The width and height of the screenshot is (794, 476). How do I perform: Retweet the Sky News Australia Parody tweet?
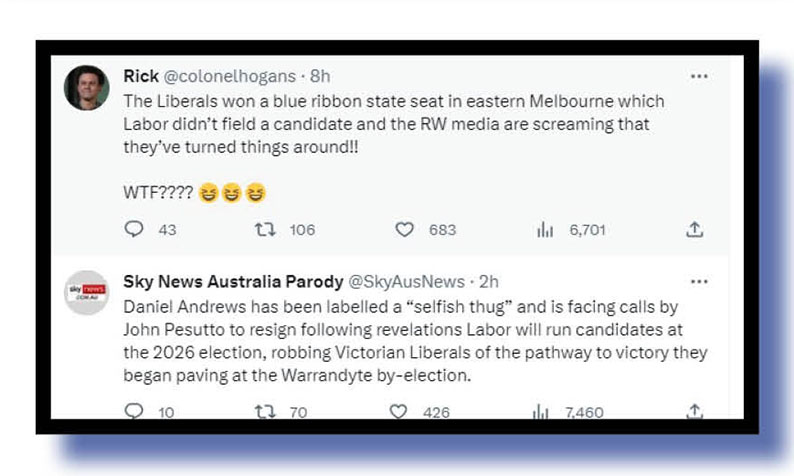(266, 411)
